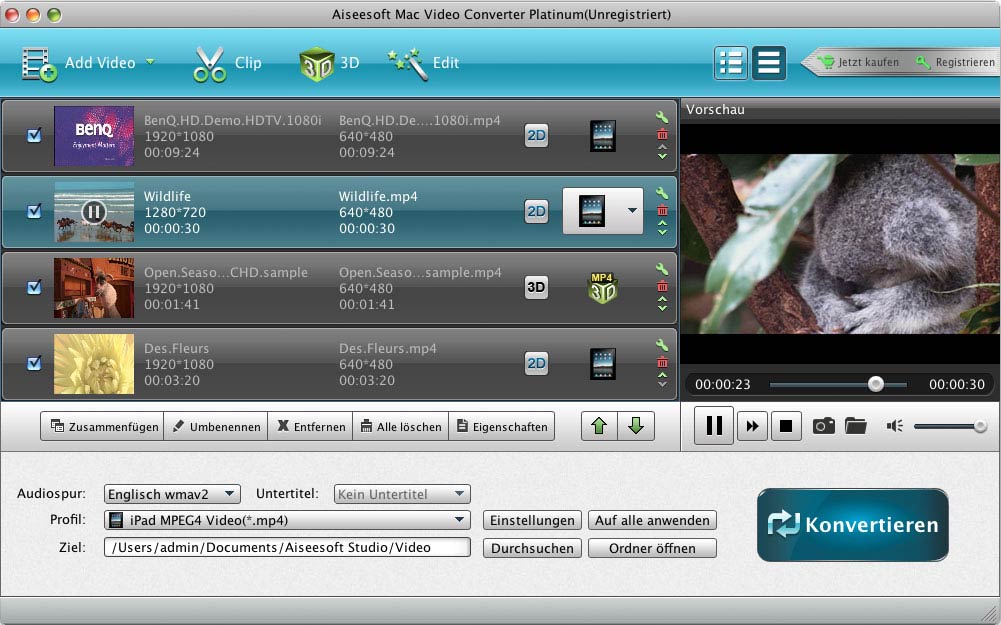Open settings wrench for Des.Fleurs row

tap(662, 345)
